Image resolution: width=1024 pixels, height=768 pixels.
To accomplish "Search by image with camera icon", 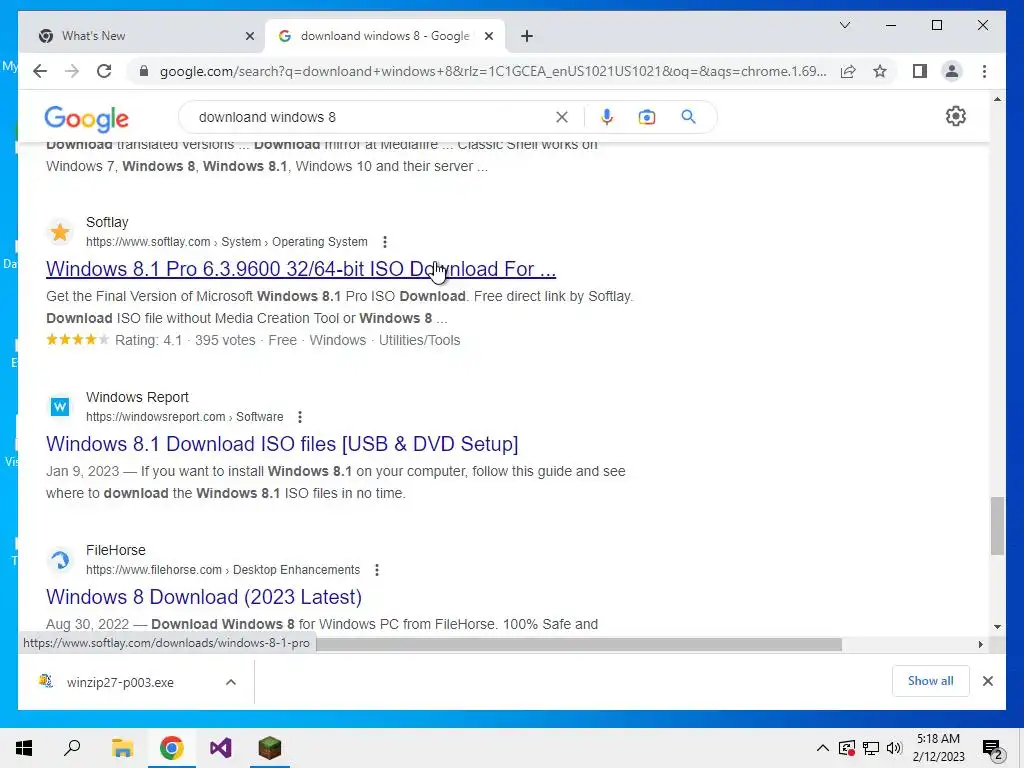I will tap(647, 117).
